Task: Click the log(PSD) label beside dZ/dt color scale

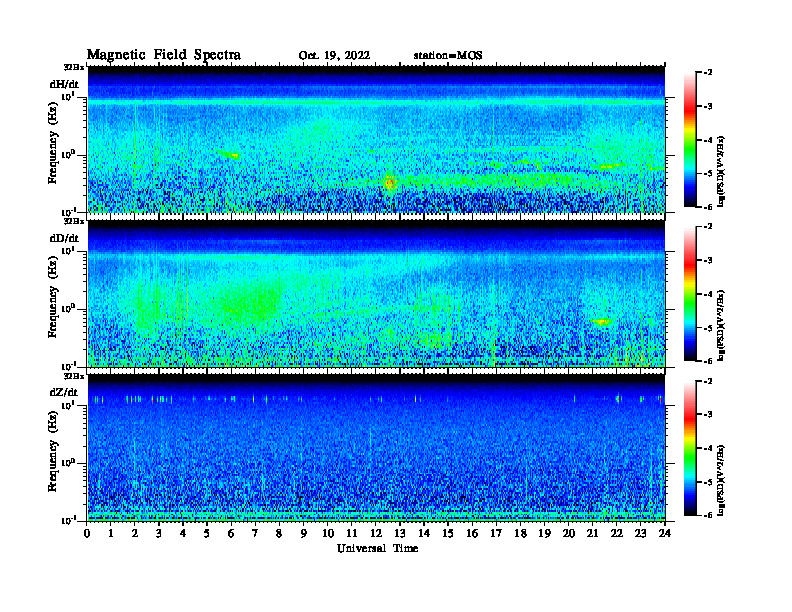Action: tap(721, 480)
